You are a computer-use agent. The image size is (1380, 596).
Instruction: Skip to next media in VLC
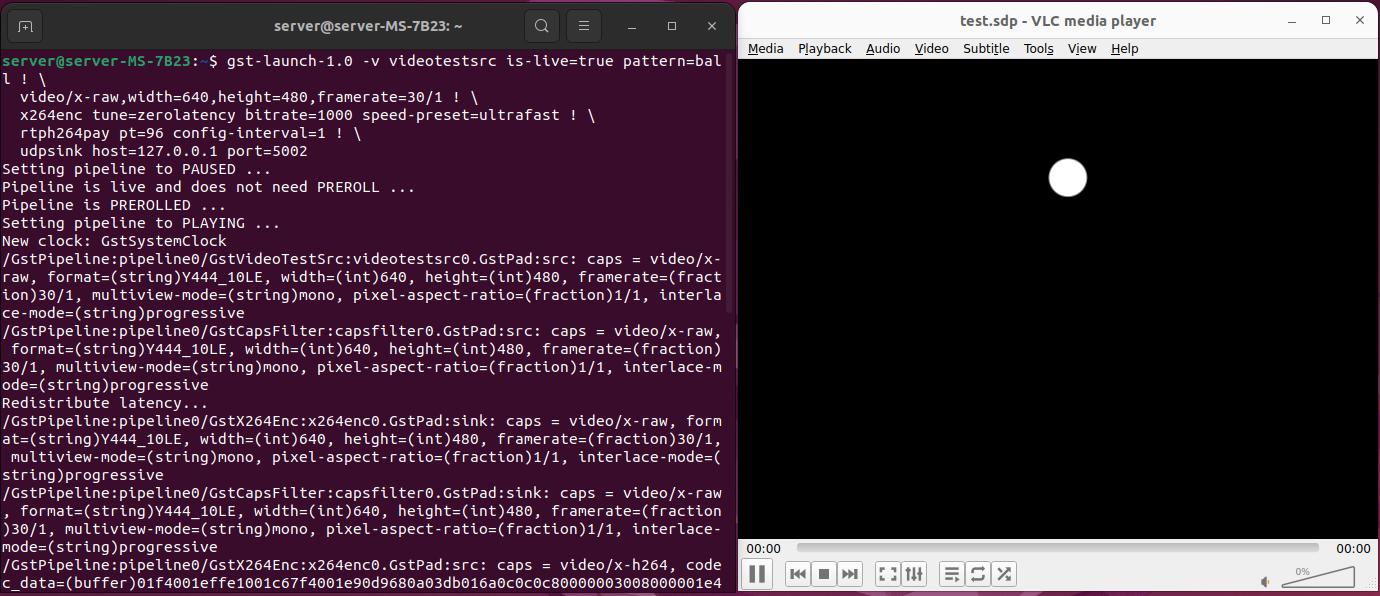click(850, 574)
